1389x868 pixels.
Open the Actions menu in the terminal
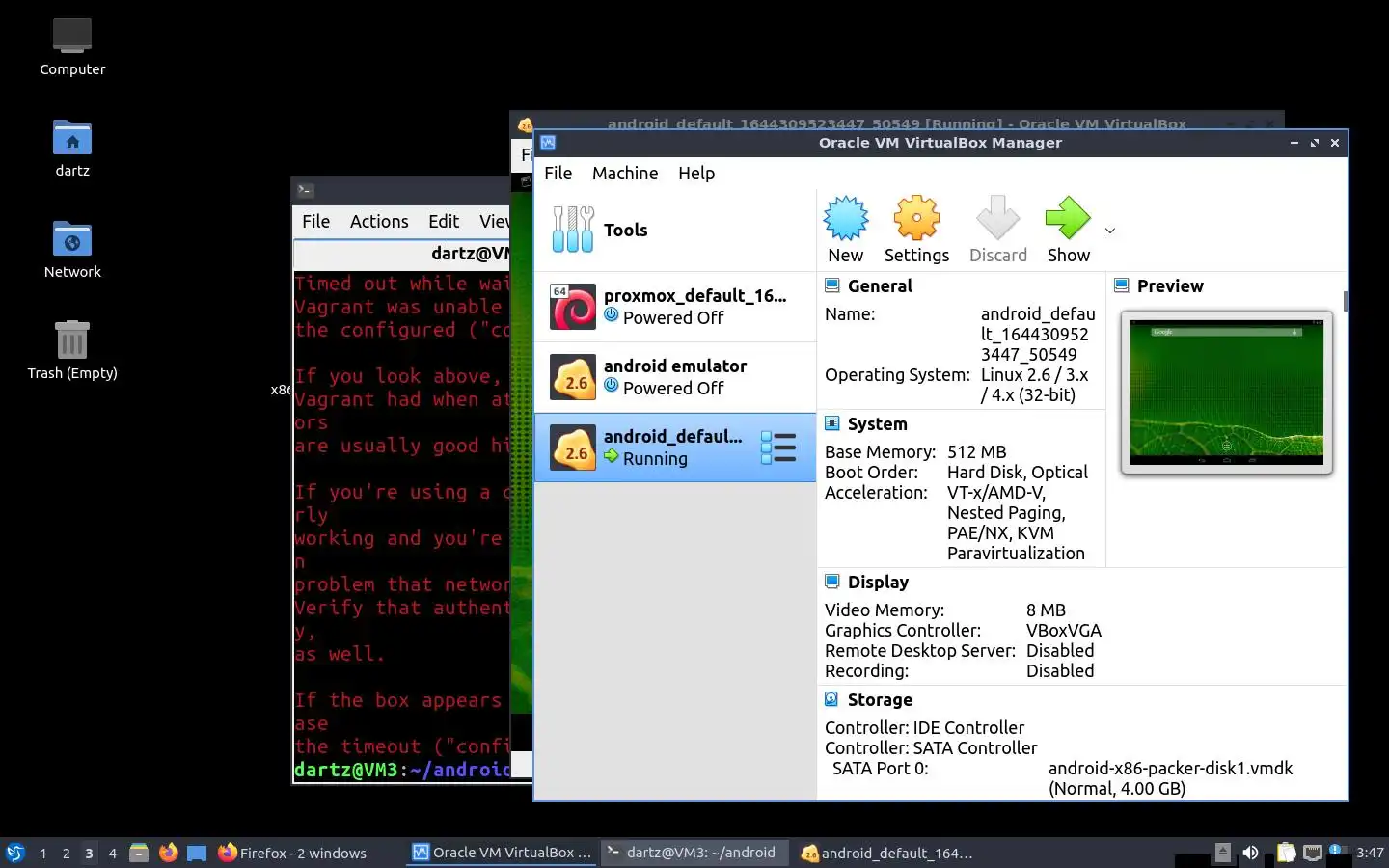pos(379,222)
